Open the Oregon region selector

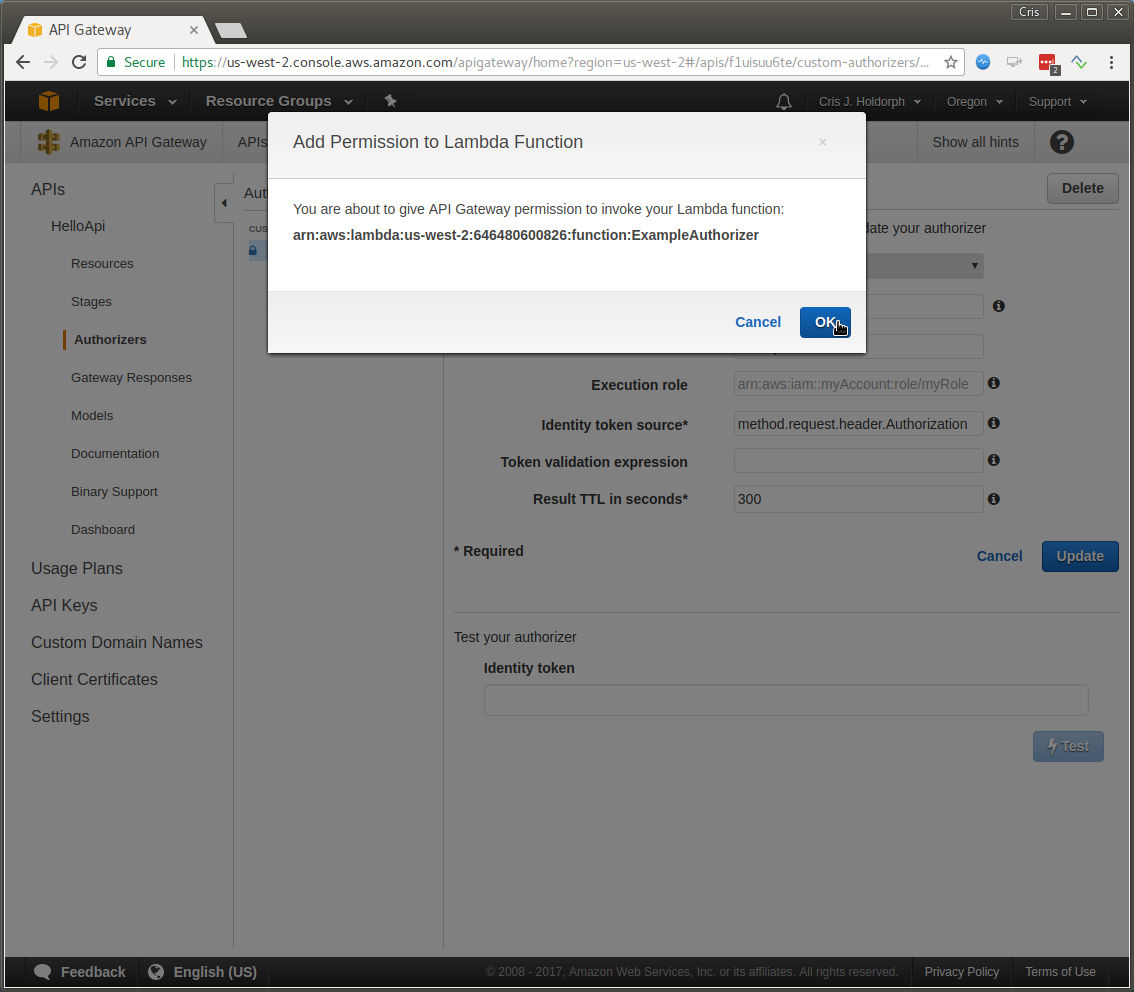tap(974, 102)
